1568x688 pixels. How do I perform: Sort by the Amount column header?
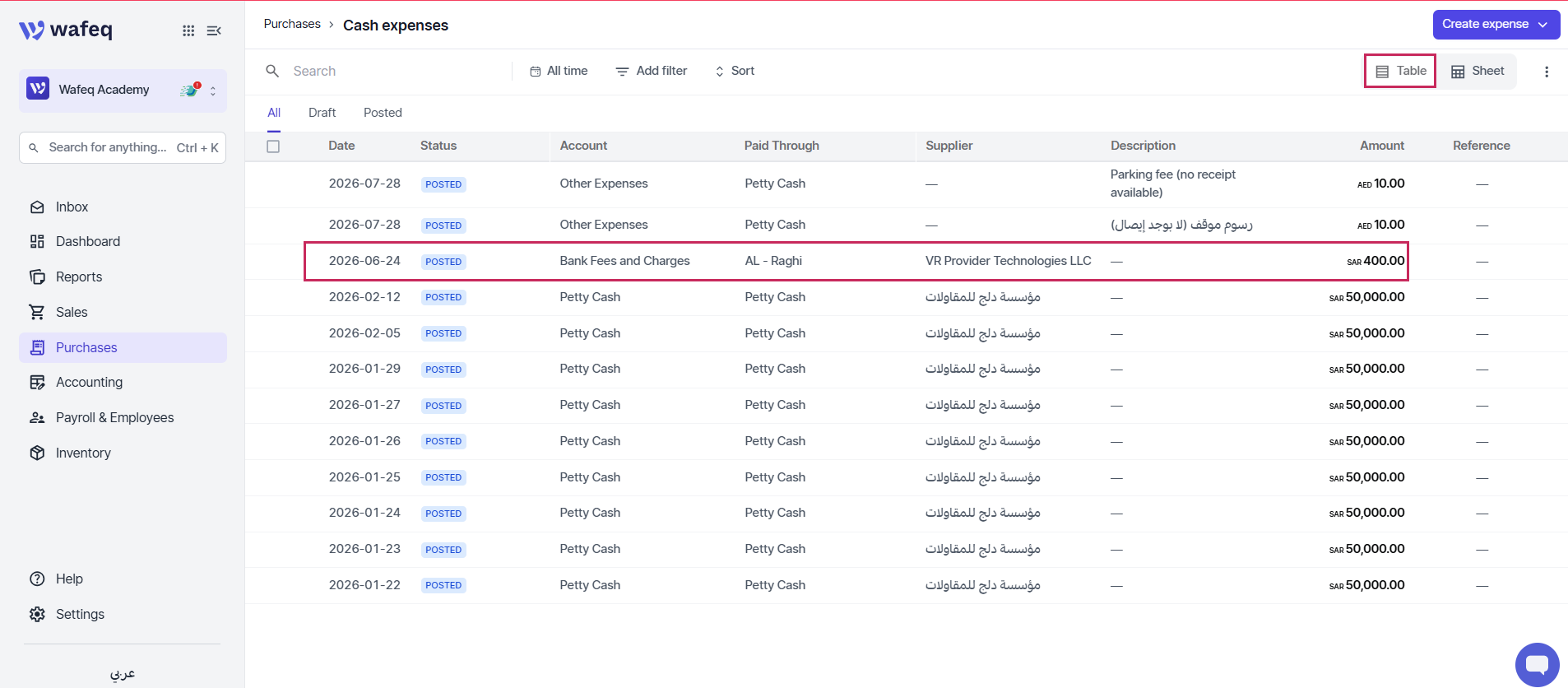[x=1382, y=146]
